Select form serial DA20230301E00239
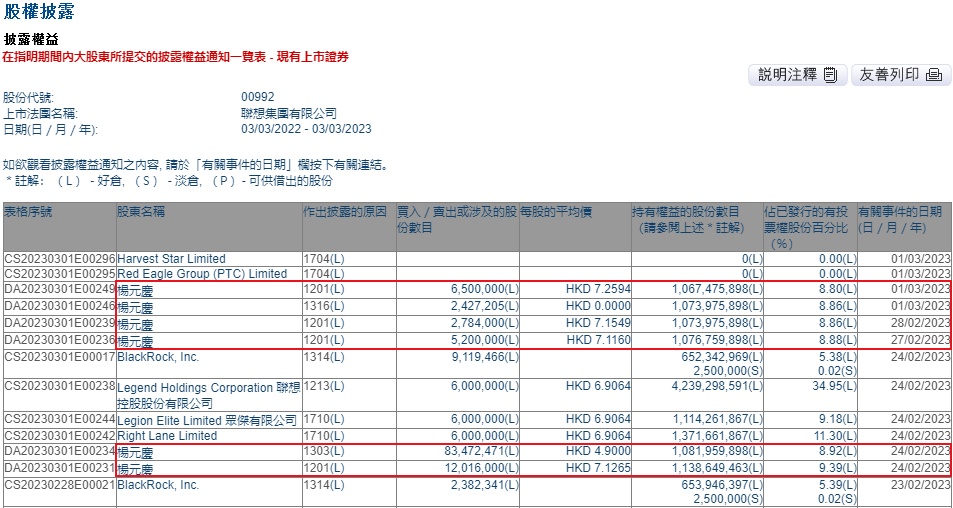953x508 pixels. 60,323
